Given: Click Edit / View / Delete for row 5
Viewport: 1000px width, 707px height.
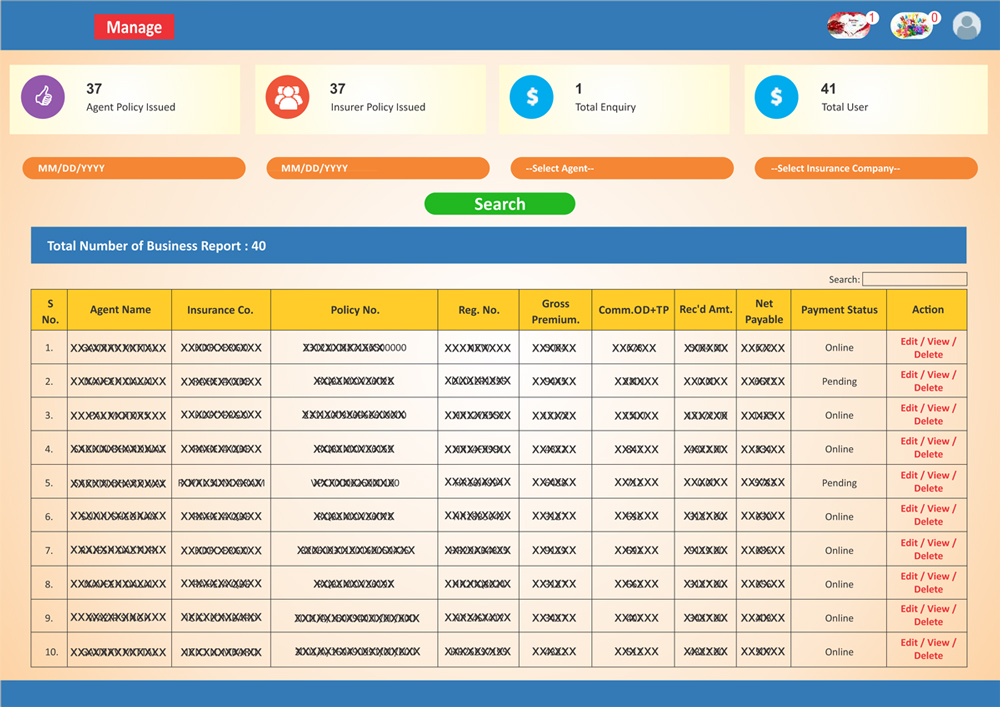Looking at the screenshot, I should (x=927, y=482).
